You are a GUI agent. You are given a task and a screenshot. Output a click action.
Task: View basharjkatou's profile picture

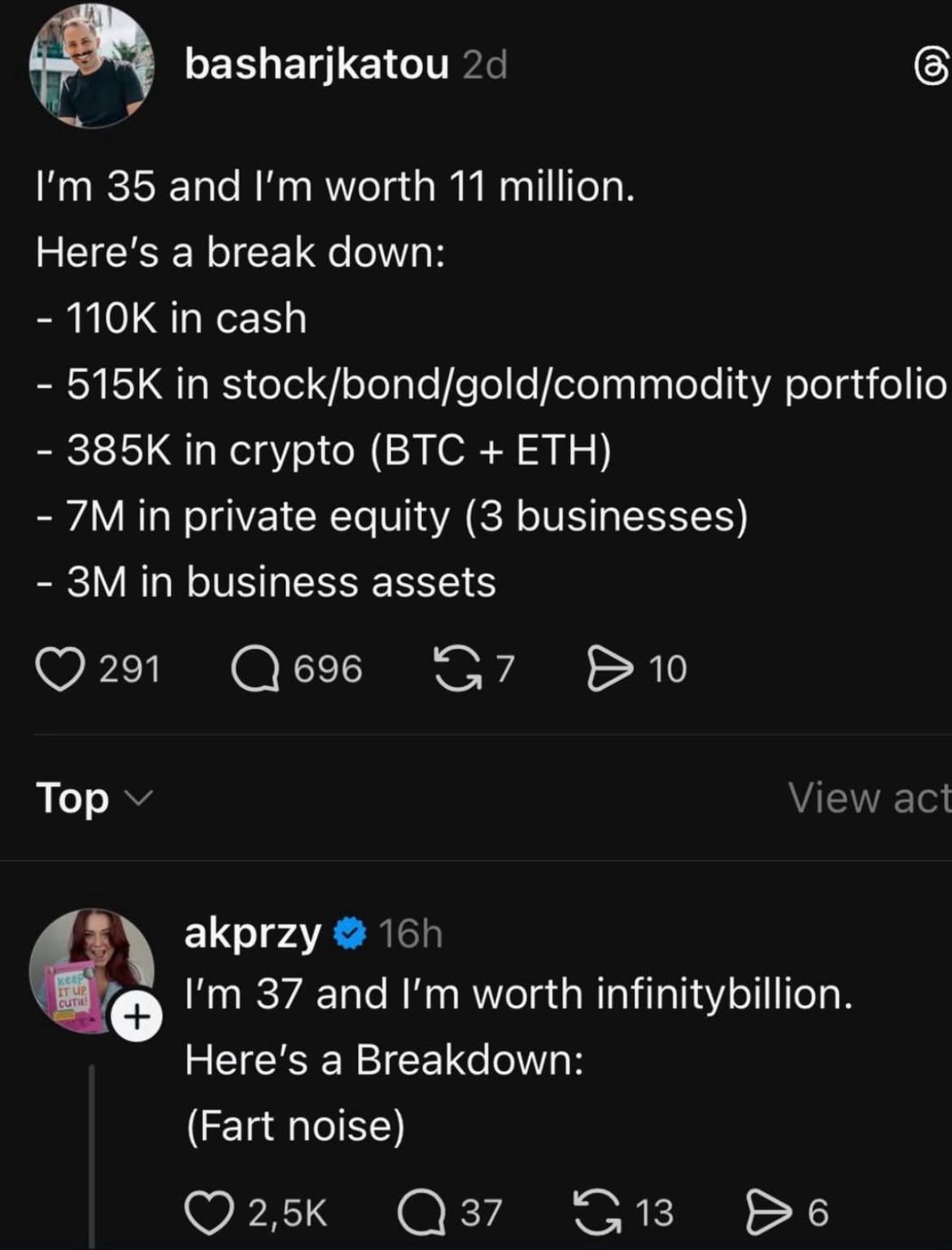(91, 66)
